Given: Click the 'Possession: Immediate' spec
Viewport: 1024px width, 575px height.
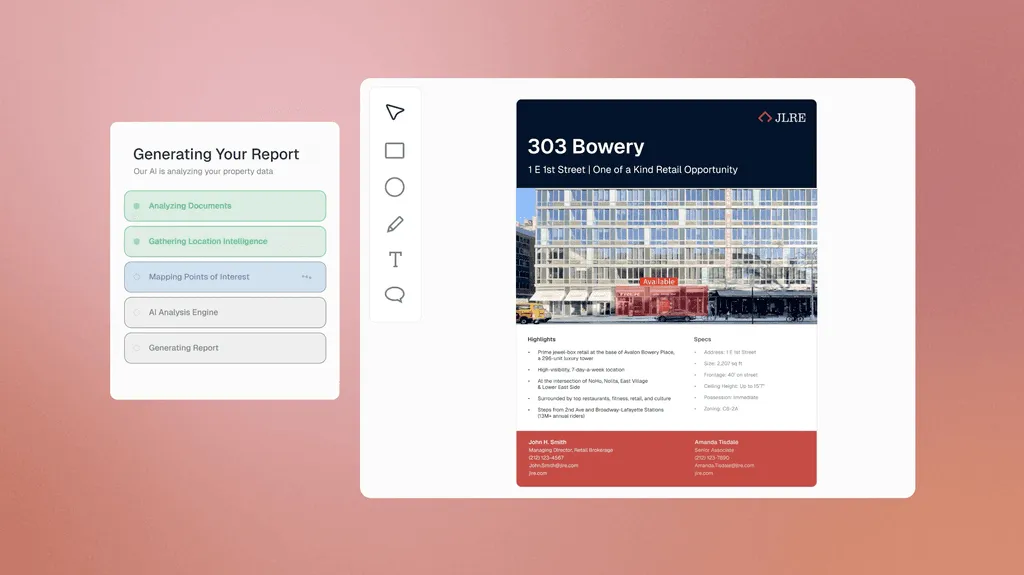Looking at the screenshot, I should point(731,397).
